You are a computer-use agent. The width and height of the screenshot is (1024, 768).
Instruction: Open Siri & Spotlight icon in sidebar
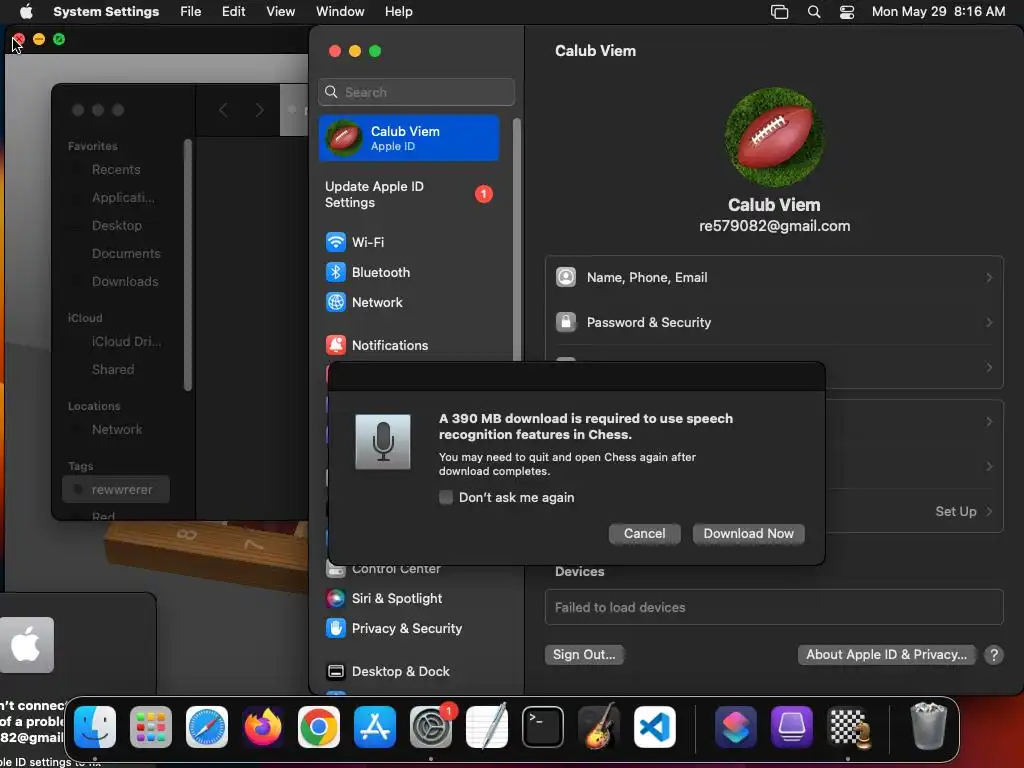(x=336, y=598)
